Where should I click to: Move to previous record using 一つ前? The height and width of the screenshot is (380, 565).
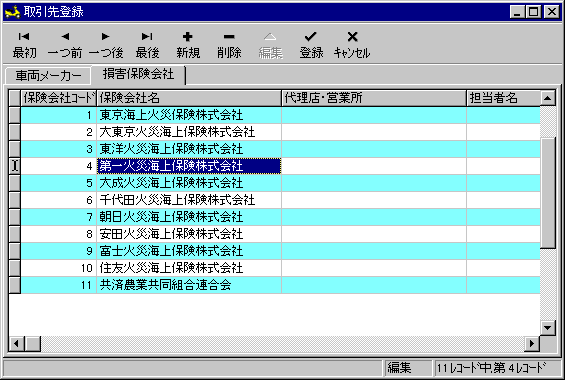click(x=65, y=45)
